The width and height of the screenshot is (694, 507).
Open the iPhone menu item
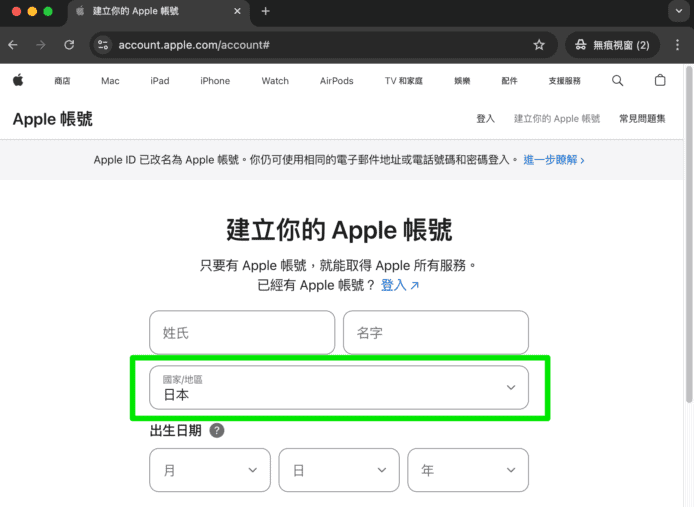click(x=215, y=81)
